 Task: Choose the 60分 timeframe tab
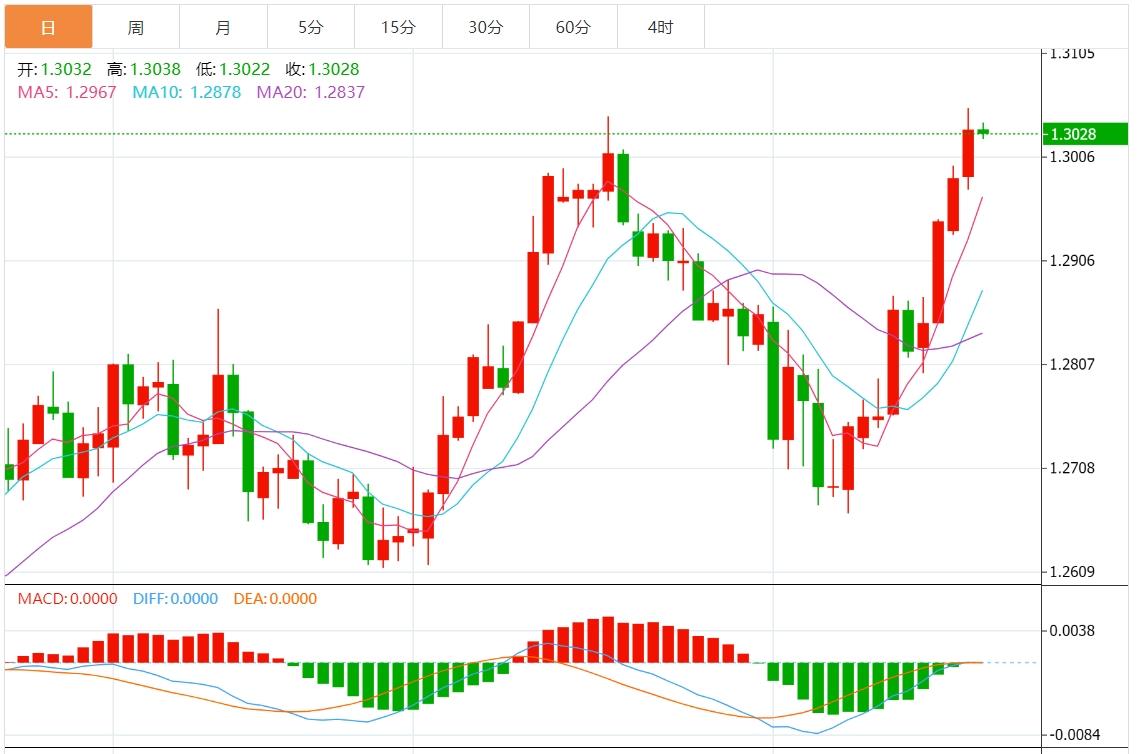[573, 27]
